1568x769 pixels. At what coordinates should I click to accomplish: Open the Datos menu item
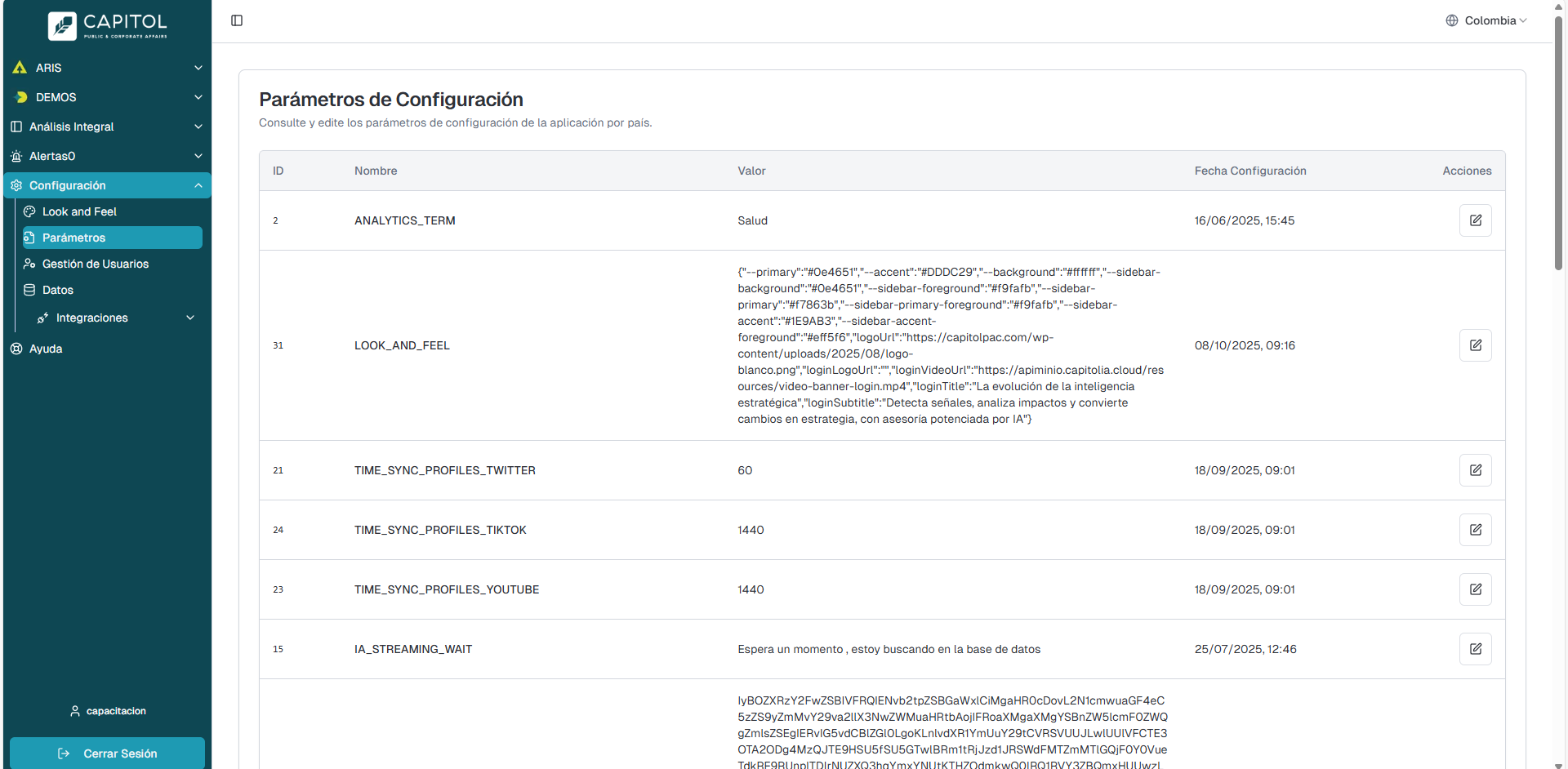tap(57, 290)
